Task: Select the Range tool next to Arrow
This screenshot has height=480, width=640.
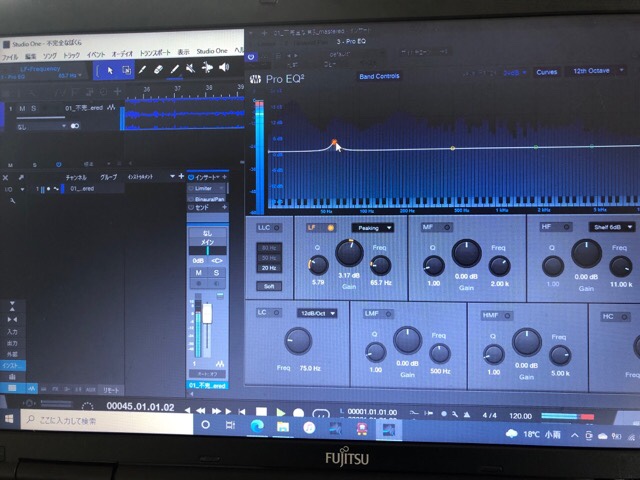Action: [127, 70]
